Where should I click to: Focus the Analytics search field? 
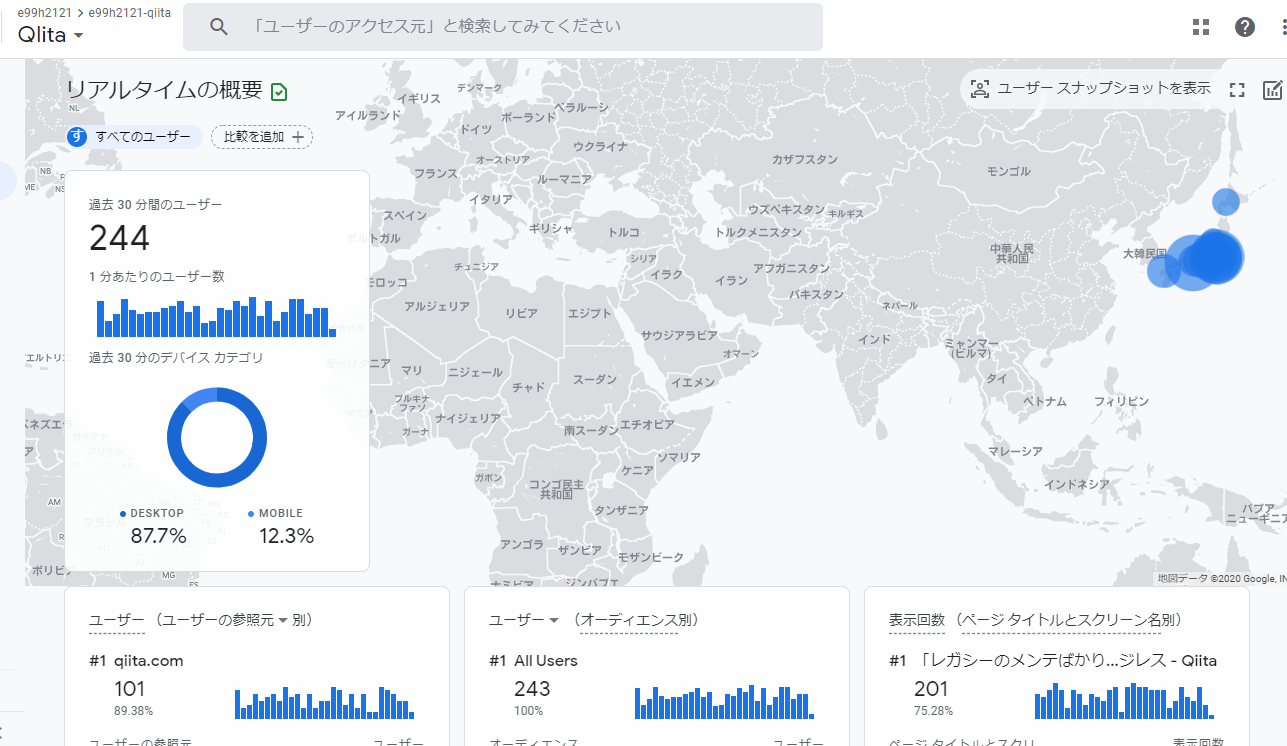coord(502,27)
